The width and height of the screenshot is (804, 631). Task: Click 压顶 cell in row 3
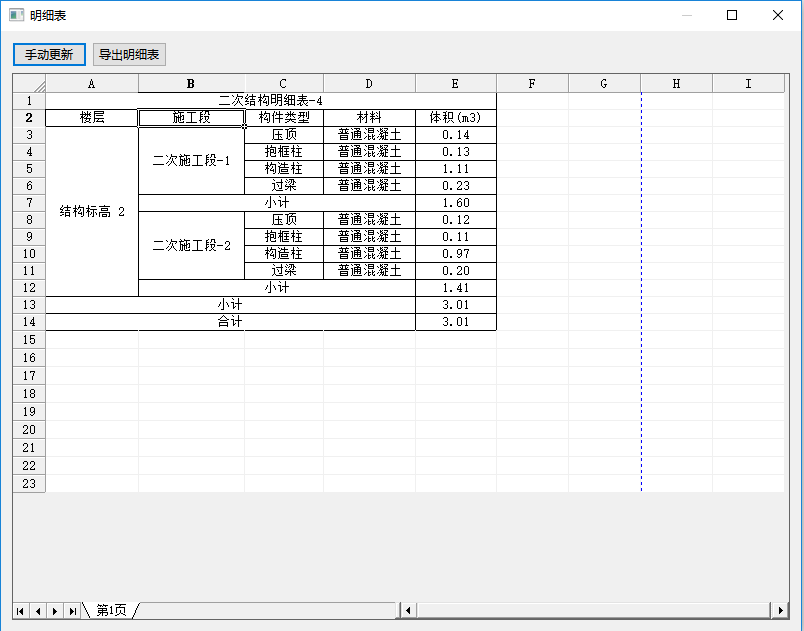[284, 135]
